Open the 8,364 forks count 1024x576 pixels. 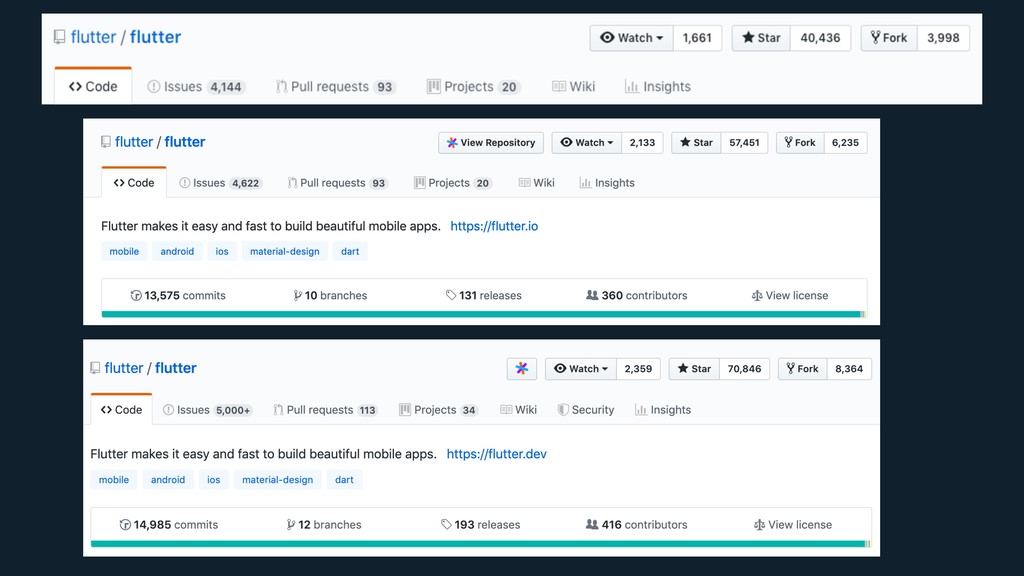(849, 368)
